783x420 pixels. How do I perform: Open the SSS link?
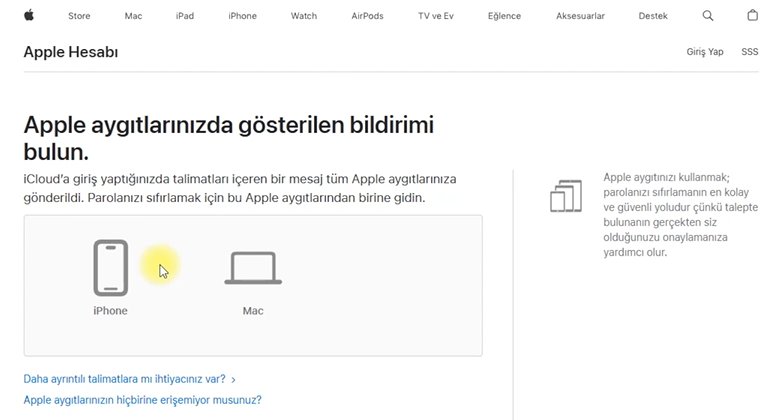749,52
